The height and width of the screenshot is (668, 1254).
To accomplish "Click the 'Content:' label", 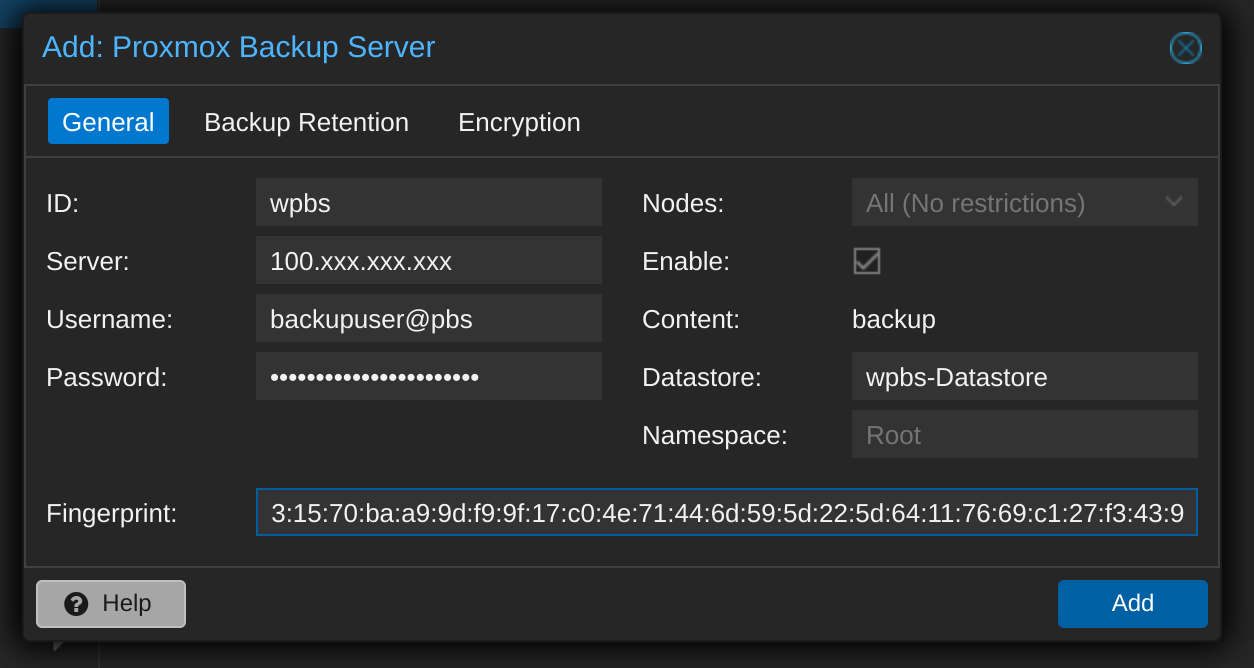I will [691, 320].
